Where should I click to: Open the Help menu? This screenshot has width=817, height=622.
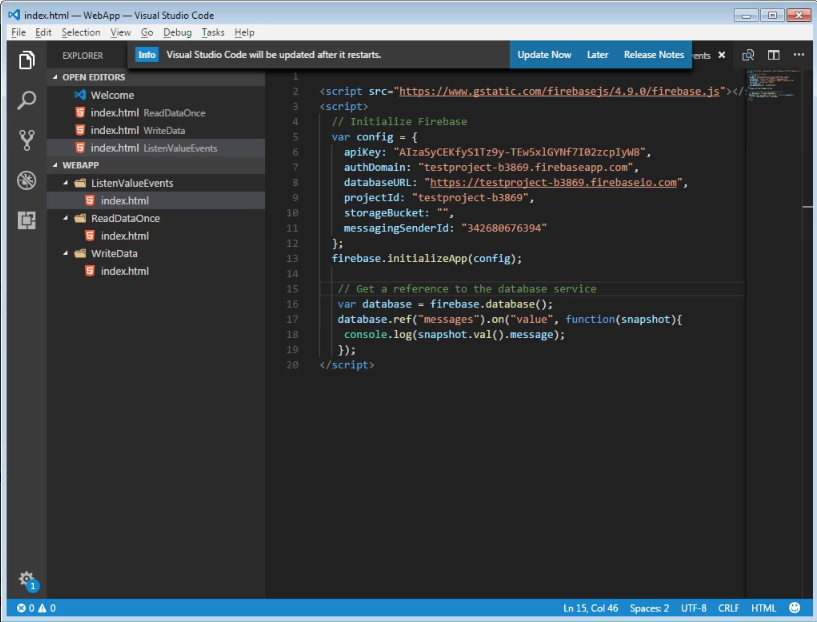pos(244,32)
